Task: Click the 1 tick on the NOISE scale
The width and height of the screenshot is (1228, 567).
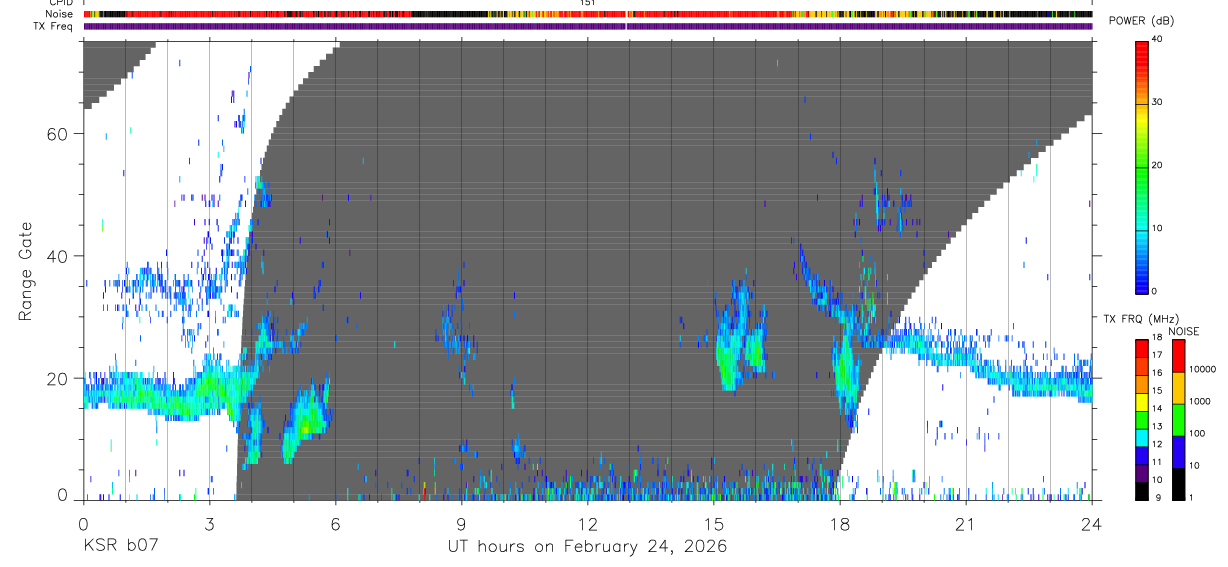Action: (x=1192, y=498)
